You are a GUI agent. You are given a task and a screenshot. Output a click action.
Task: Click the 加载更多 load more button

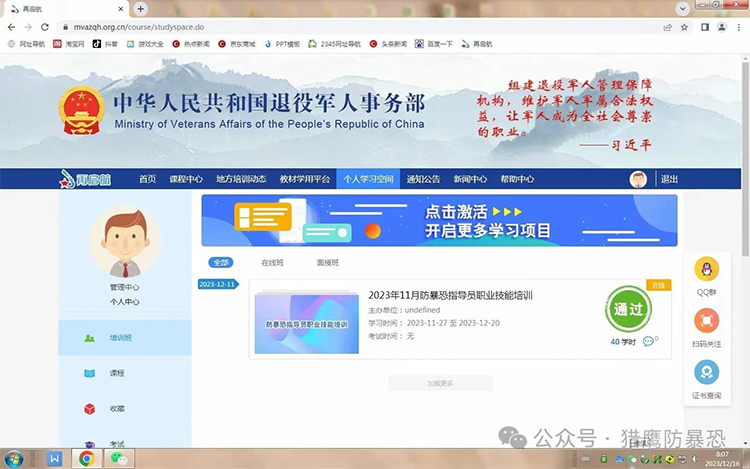point(441,383)
